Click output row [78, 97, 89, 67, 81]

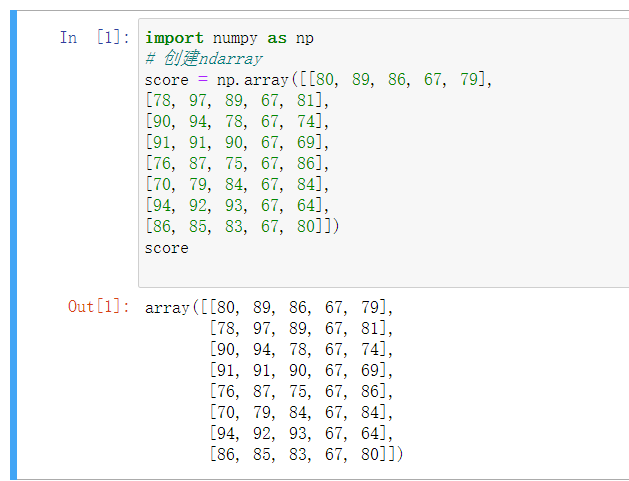[x=301, y=328]
